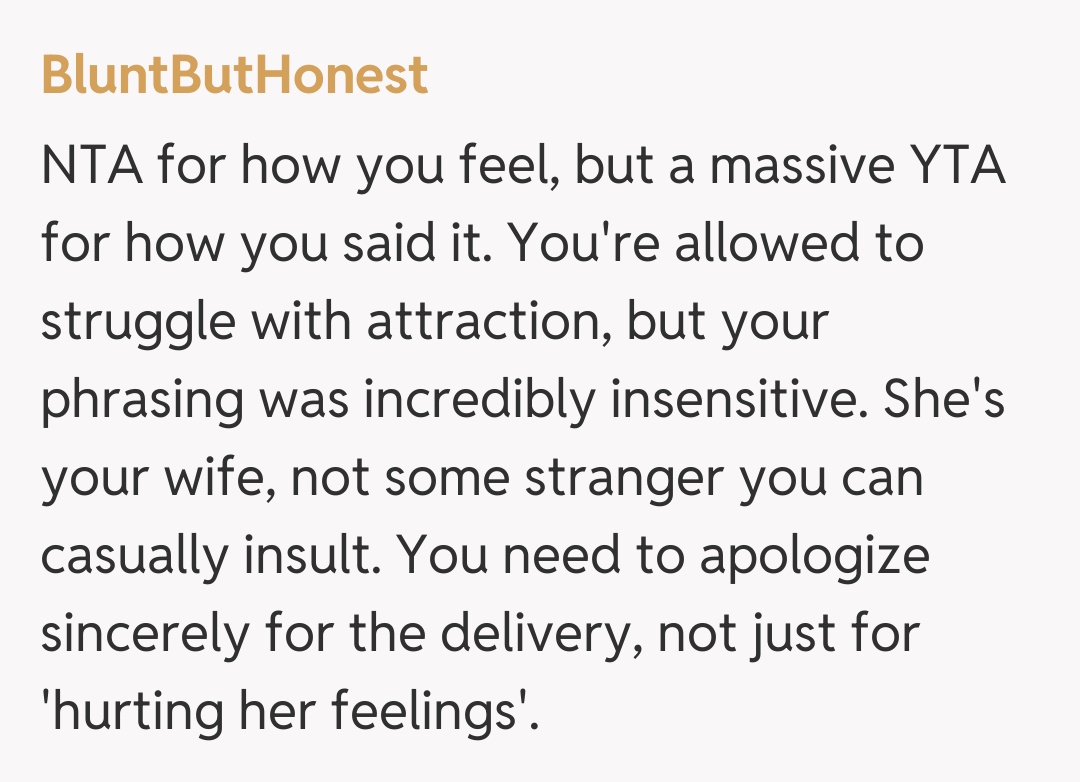Image resolution: width=1080 pixels, height=782 pixels.
Task: Click the word 'apologize' in the comment
Action: [x=813, y=555]
